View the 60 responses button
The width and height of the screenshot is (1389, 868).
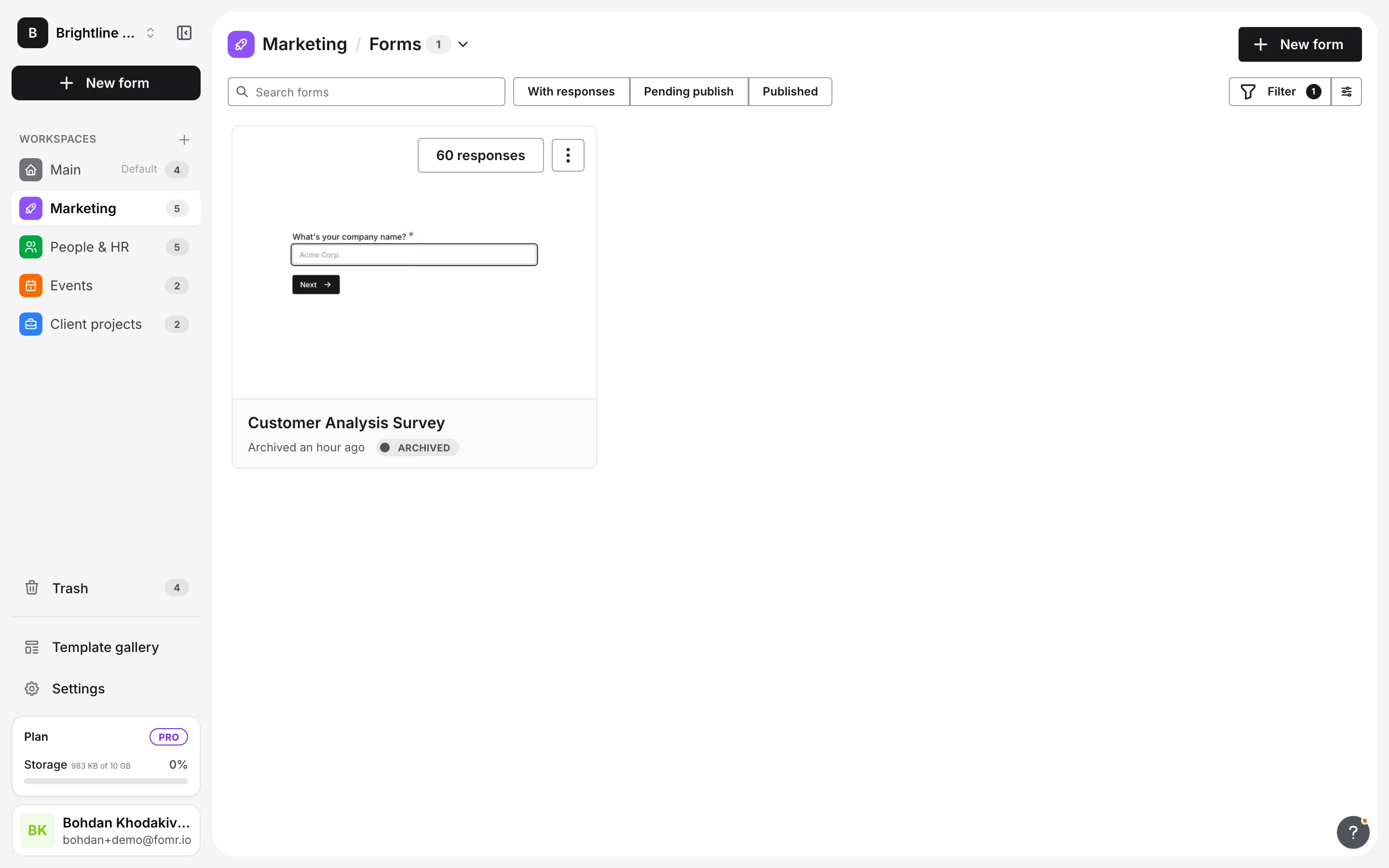click(480, 155)
